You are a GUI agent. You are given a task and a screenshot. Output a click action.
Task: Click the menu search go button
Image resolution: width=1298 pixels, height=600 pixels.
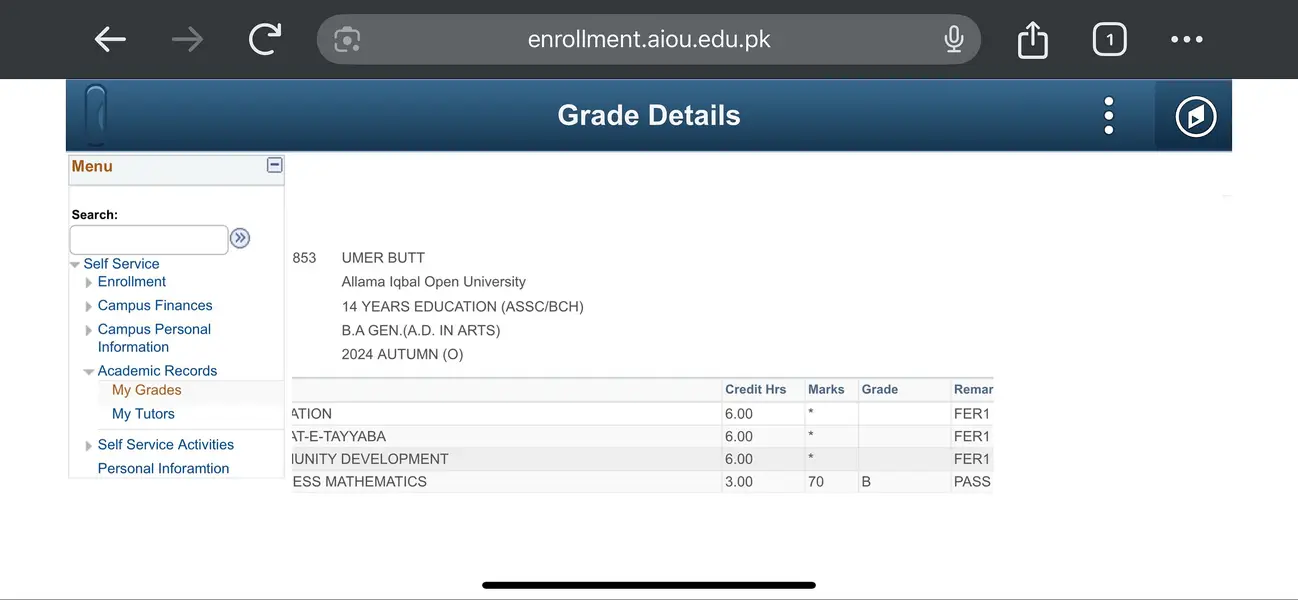pyautogui.click(x=240, y=238)
